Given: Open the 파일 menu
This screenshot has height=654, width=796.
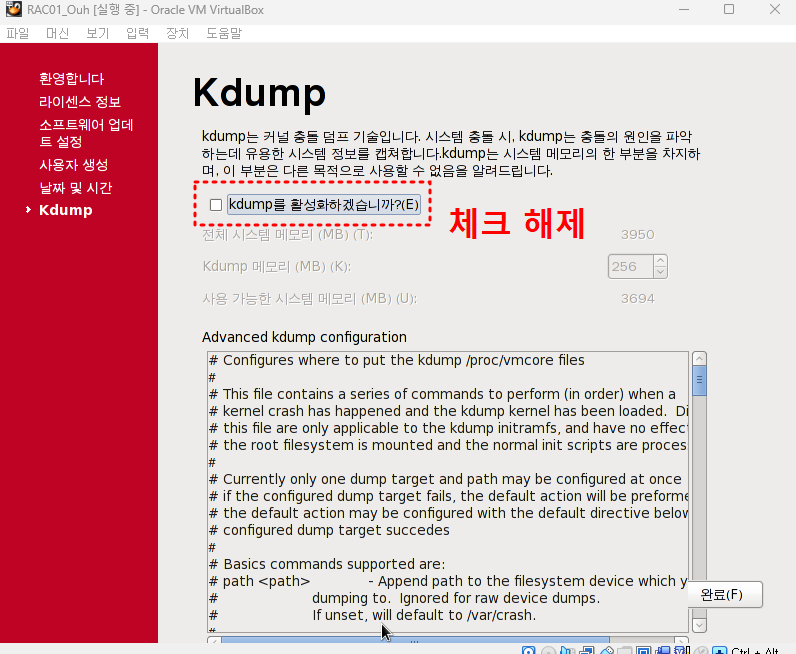Looking at the screenshot, I should [17, 34].
